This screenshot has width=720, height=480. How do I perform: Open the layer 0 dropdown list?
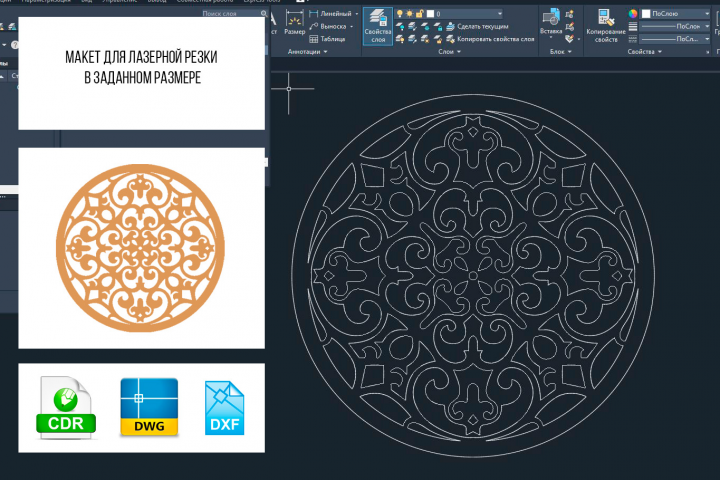coord(500,14)
